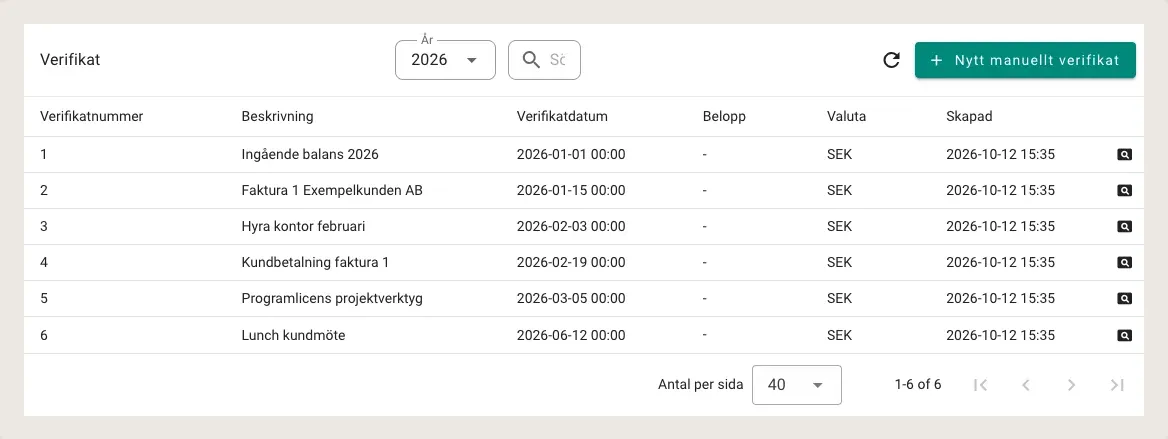The width and height of the screenshot is (1168, 439).
Task: Click verifikatnummer 5 cell
Action: [x=43, y=298]
